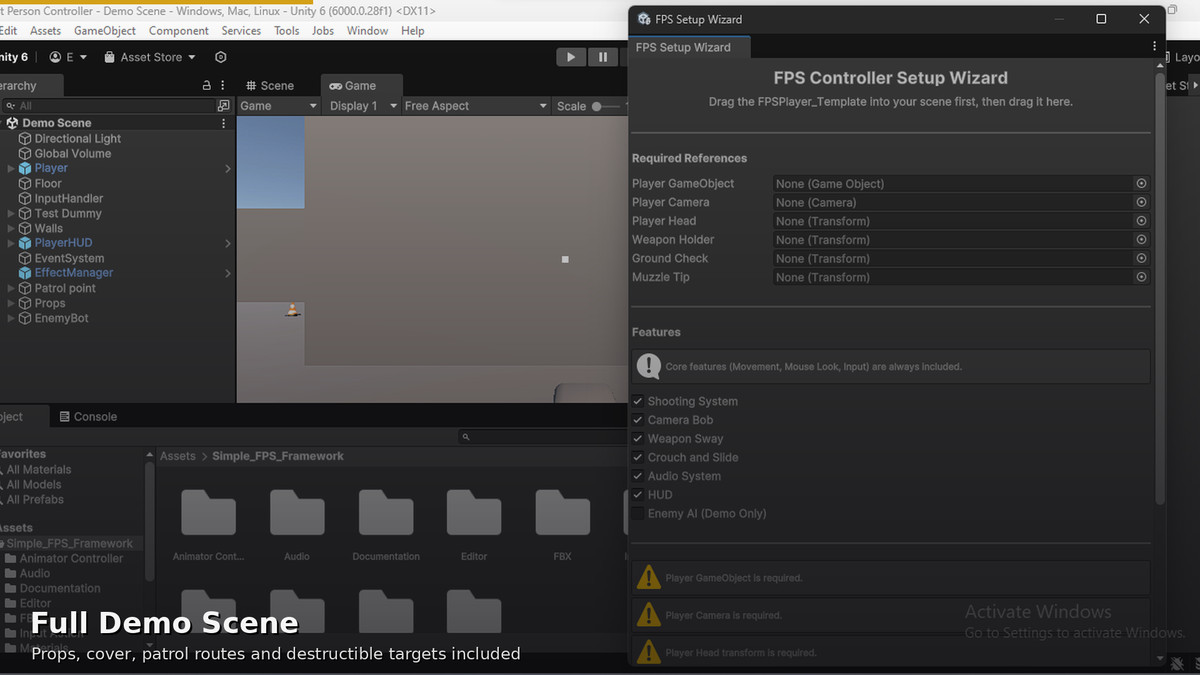Screen dimensions: 1200x675
Task: Open the Asset Store dropdown
Action: pyautogui.click(x=150, y=57)
